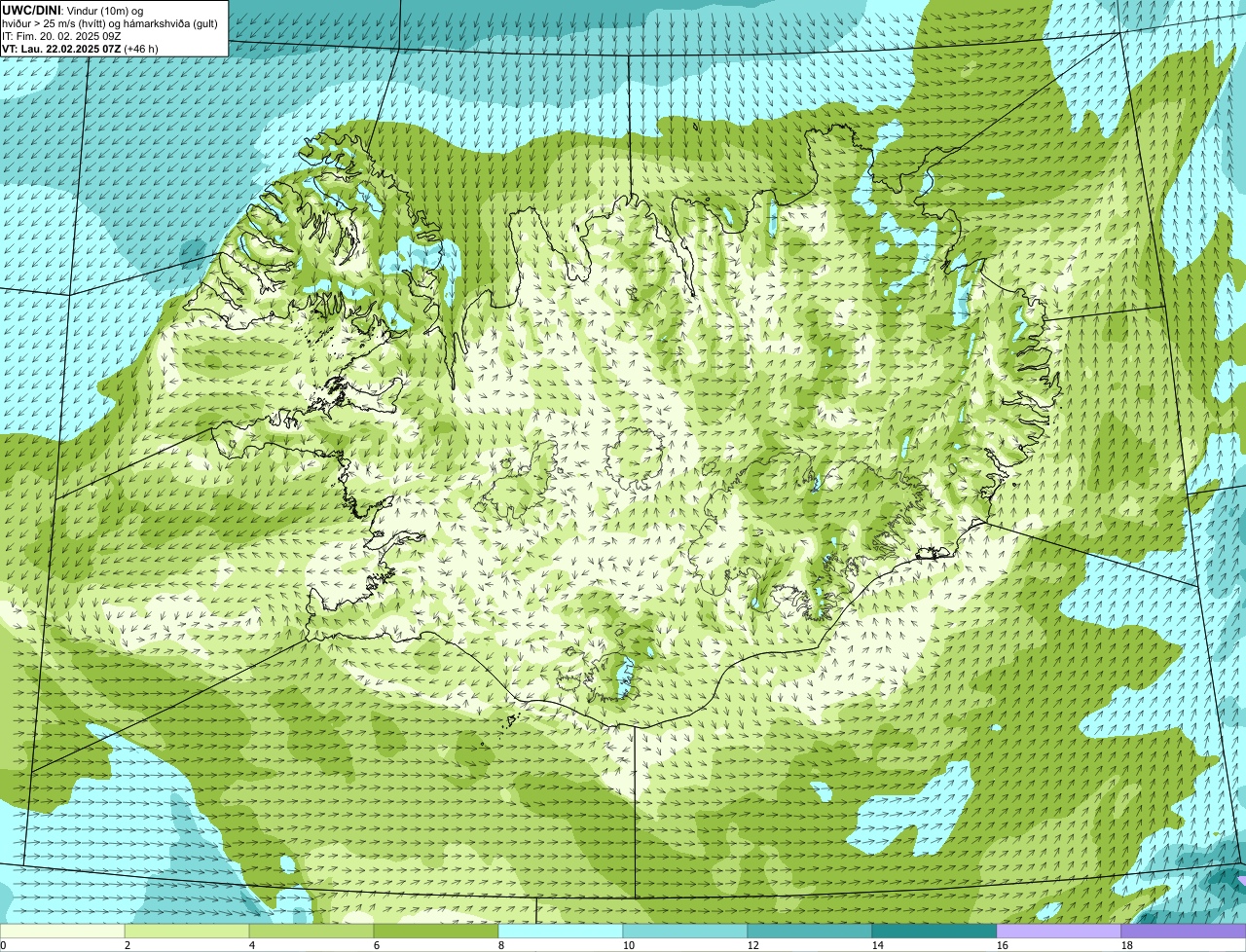The width and height of the screenshot is (1246, 952).
Task: Select the dark teal 14–16 m/s legend segment
Action: coord(934,932)
